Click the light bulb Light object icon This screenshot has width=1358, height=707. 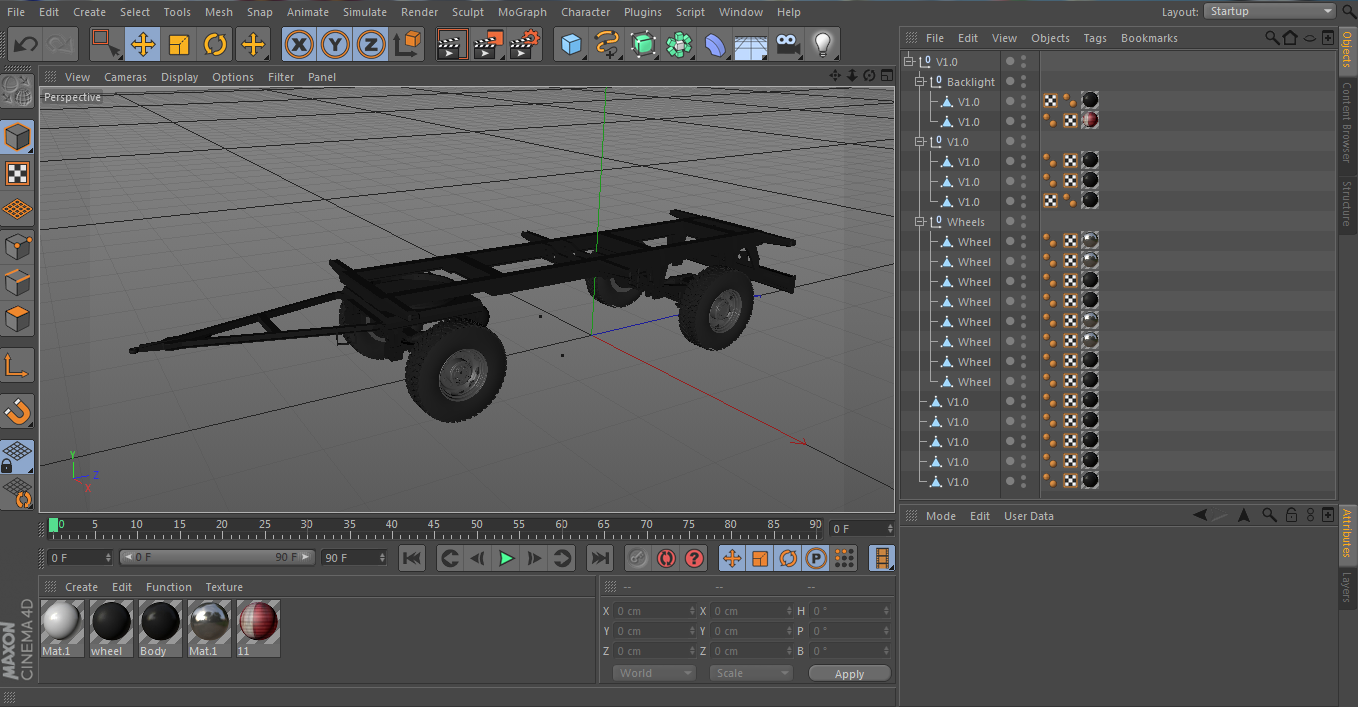tap(822, 44)
